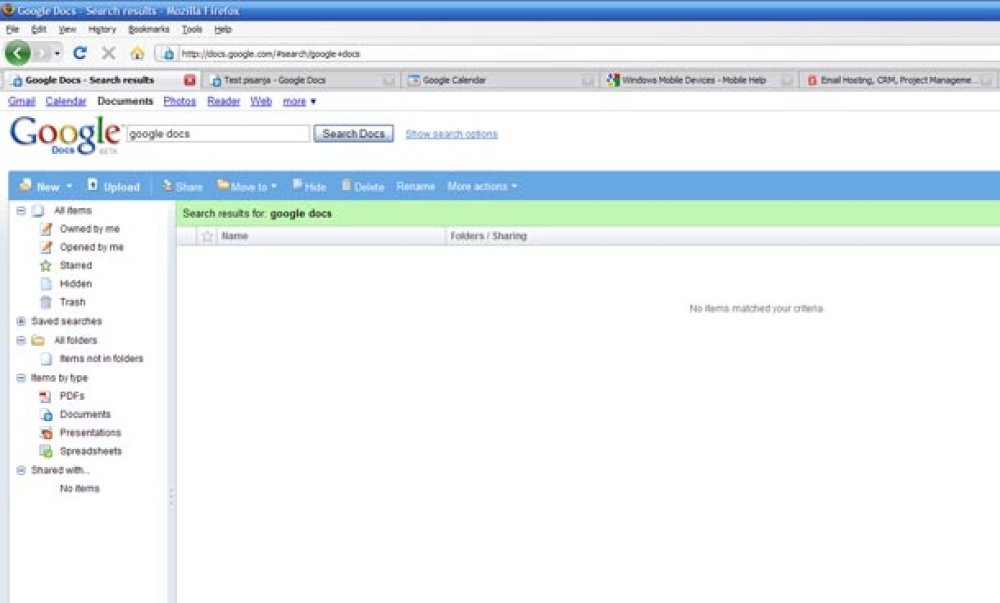
Task: Open the Trash folder
Action: tap(72, 302)
